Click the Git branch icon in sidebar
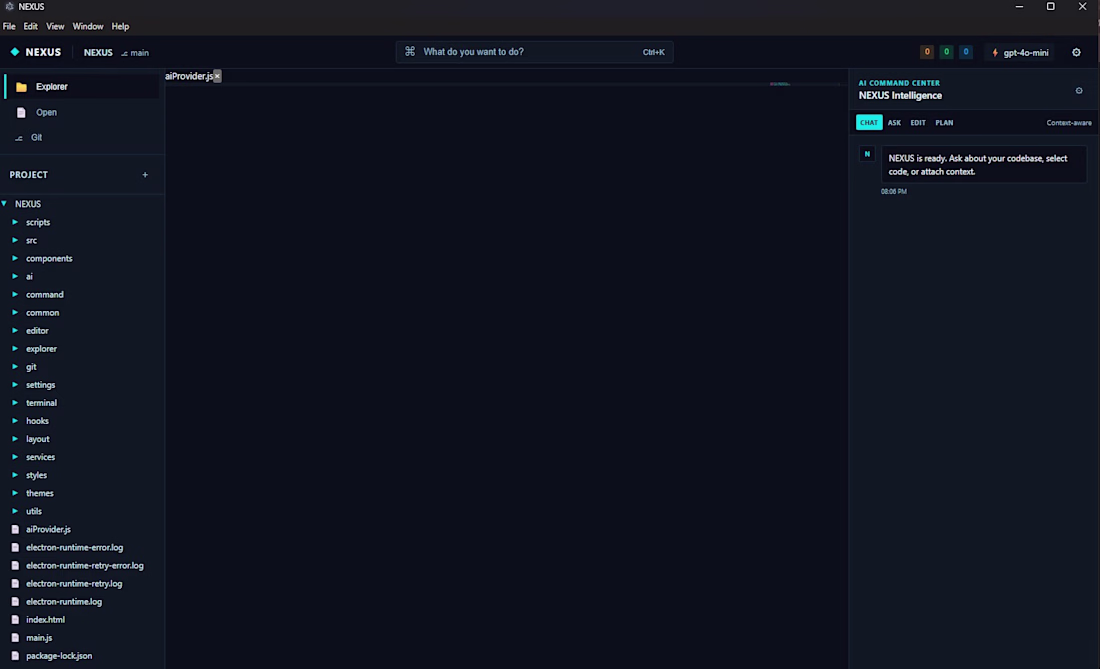The height and width of the screenshot is (669, 1100). [19, 138]
